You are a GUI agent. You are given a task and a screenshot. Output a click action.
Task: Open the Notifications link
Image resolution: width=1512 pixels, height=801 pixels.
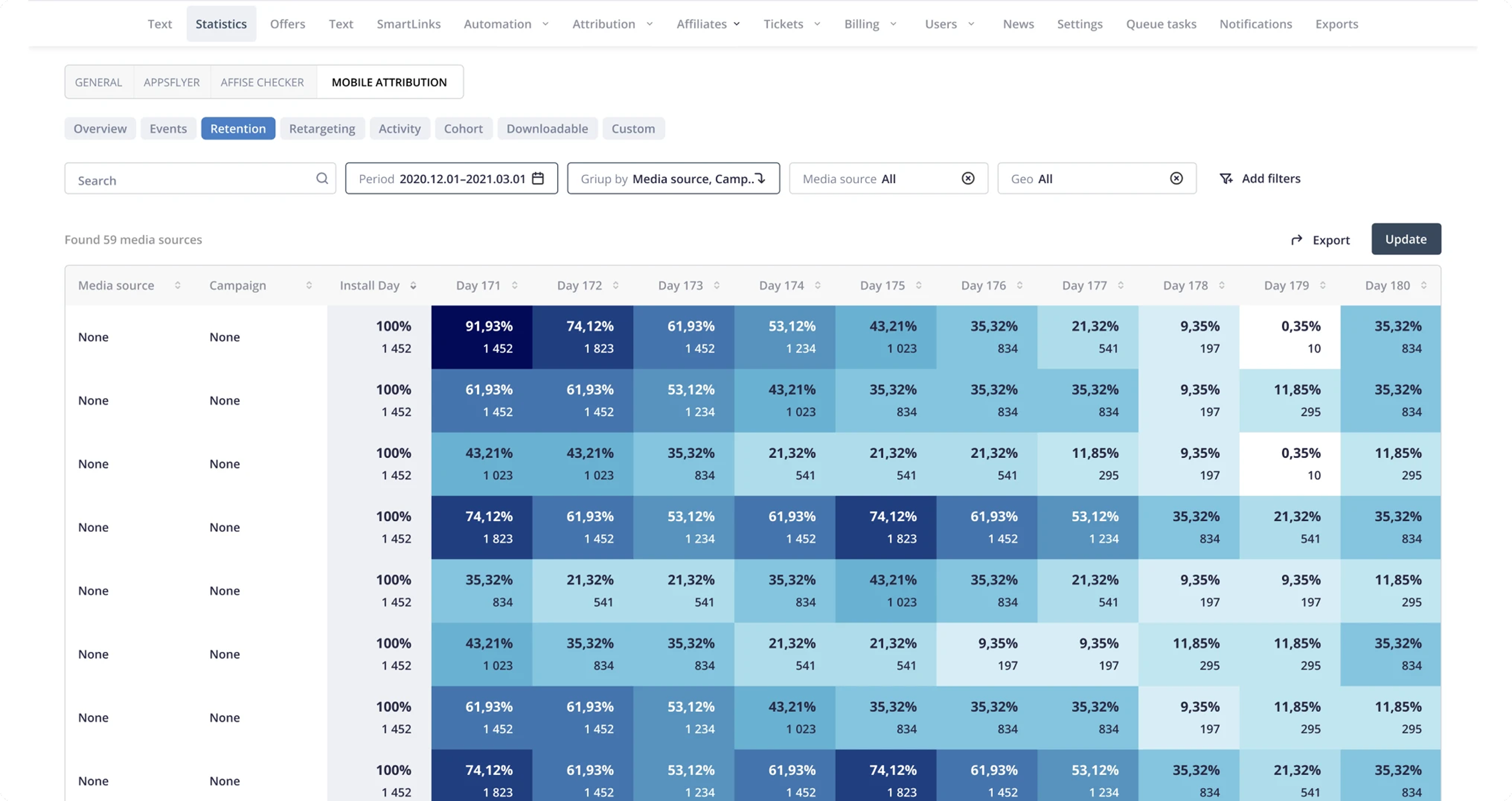point(1256,23)
